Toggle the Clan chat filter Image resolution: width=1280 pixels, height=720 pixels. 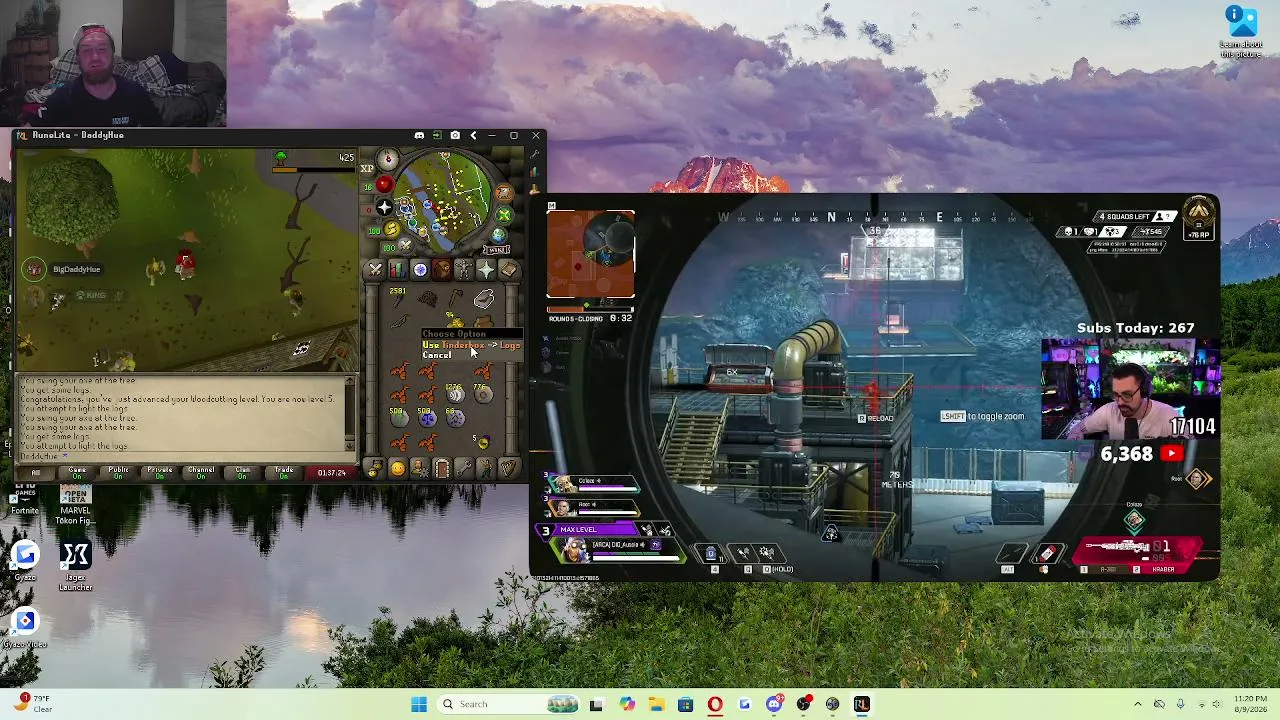pos(242,472)
